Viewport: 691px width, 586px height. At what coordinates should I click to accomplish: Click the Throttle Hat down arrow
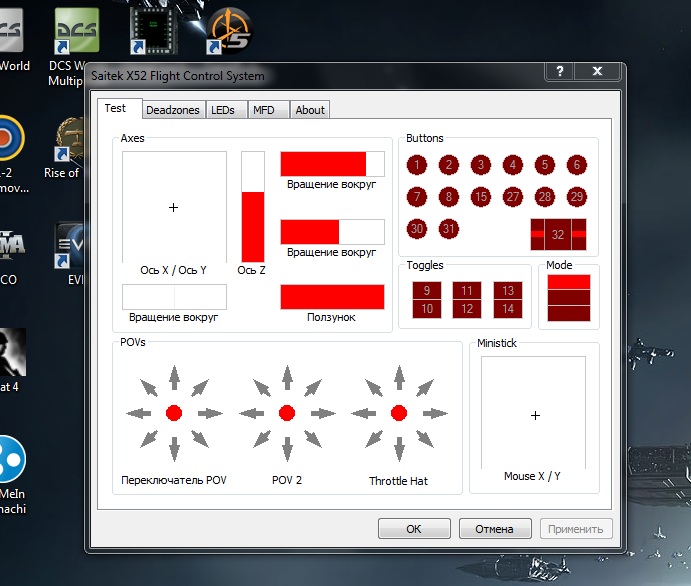click(x=399, y=449)
